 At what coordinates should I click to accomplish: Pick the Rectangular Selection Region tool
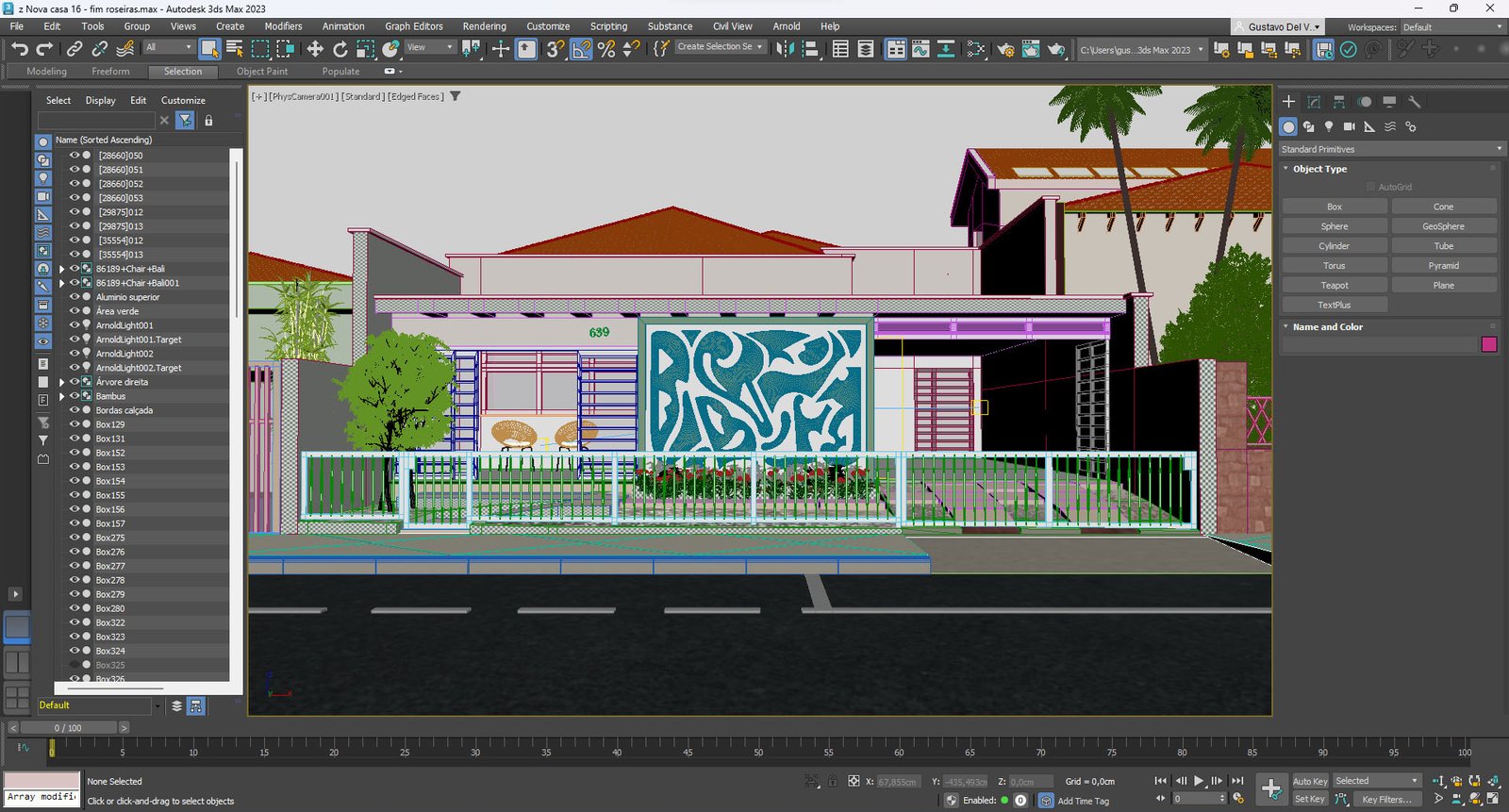pyautogui.click(x=260, y=49)
